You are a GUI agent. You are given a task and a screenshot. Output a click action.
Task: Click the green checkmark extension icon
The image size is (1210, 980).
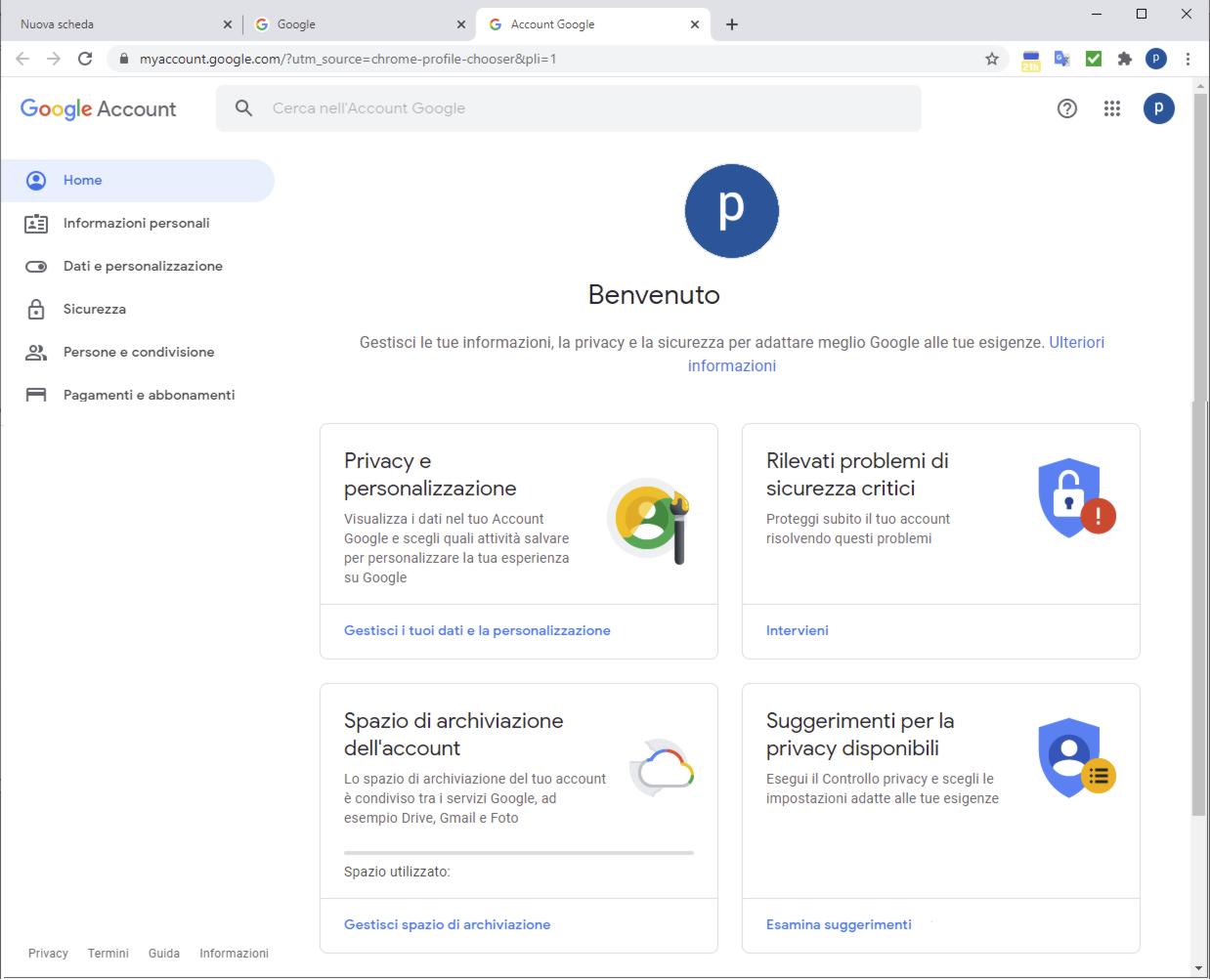[x=1094, y=59]
